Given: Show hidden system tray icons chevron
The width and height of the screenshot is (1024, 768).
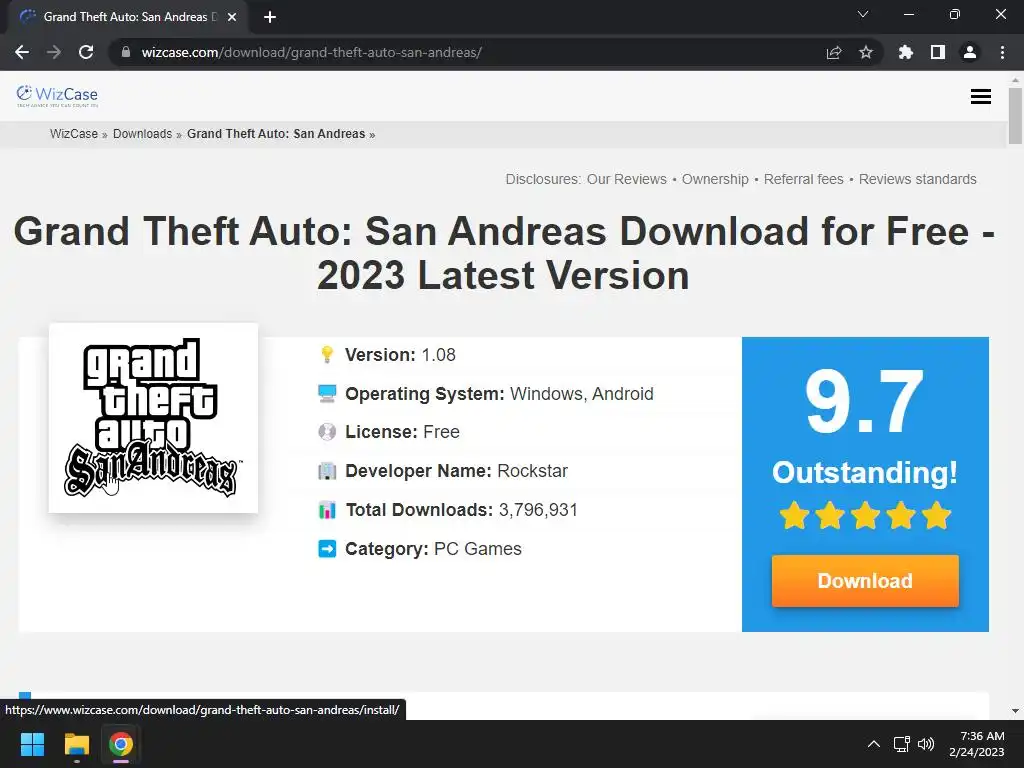Looking at the screenshot, I should coord(873,744).
